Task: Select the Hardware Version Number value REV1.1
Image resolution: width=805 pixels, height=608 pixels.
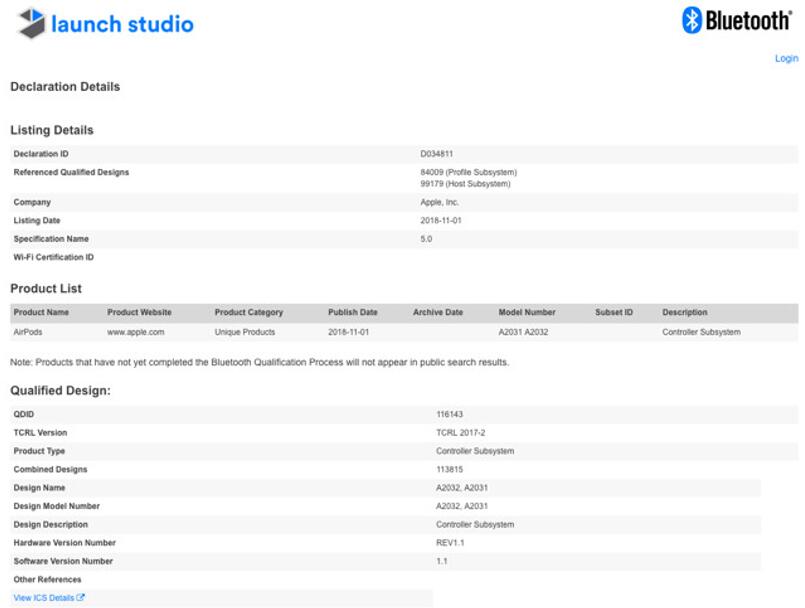Action: tap(450, 543)
